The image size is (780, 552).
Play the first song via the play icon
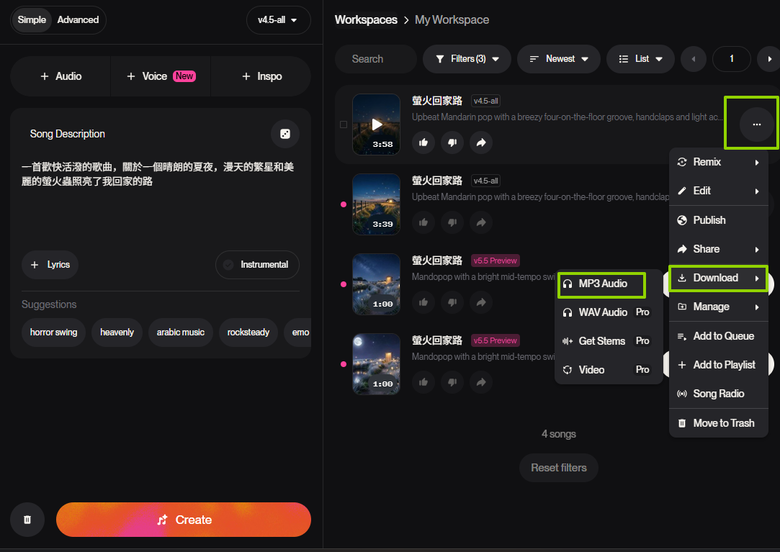coord(377,124)
